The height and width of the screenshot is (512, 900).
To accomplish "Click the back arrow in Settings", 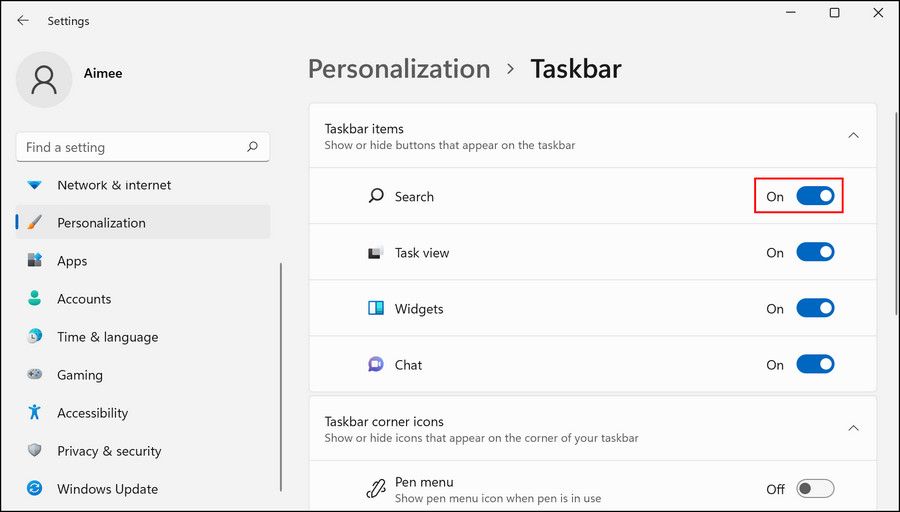I will coord(23,20).
